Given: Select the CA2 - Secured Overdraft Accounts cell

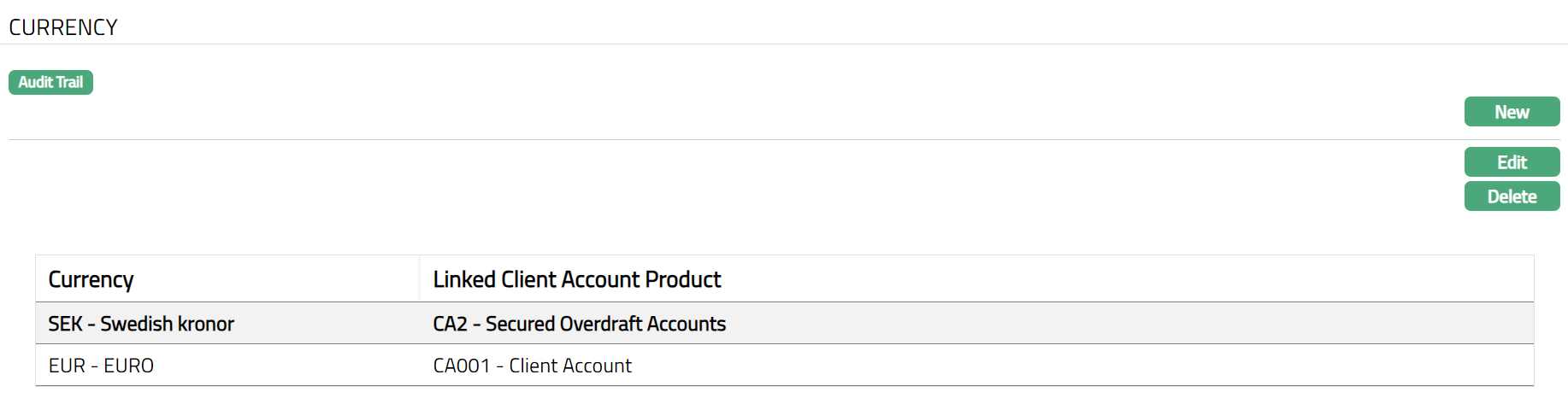Looking at the screenshot, I should pos(579,324).
